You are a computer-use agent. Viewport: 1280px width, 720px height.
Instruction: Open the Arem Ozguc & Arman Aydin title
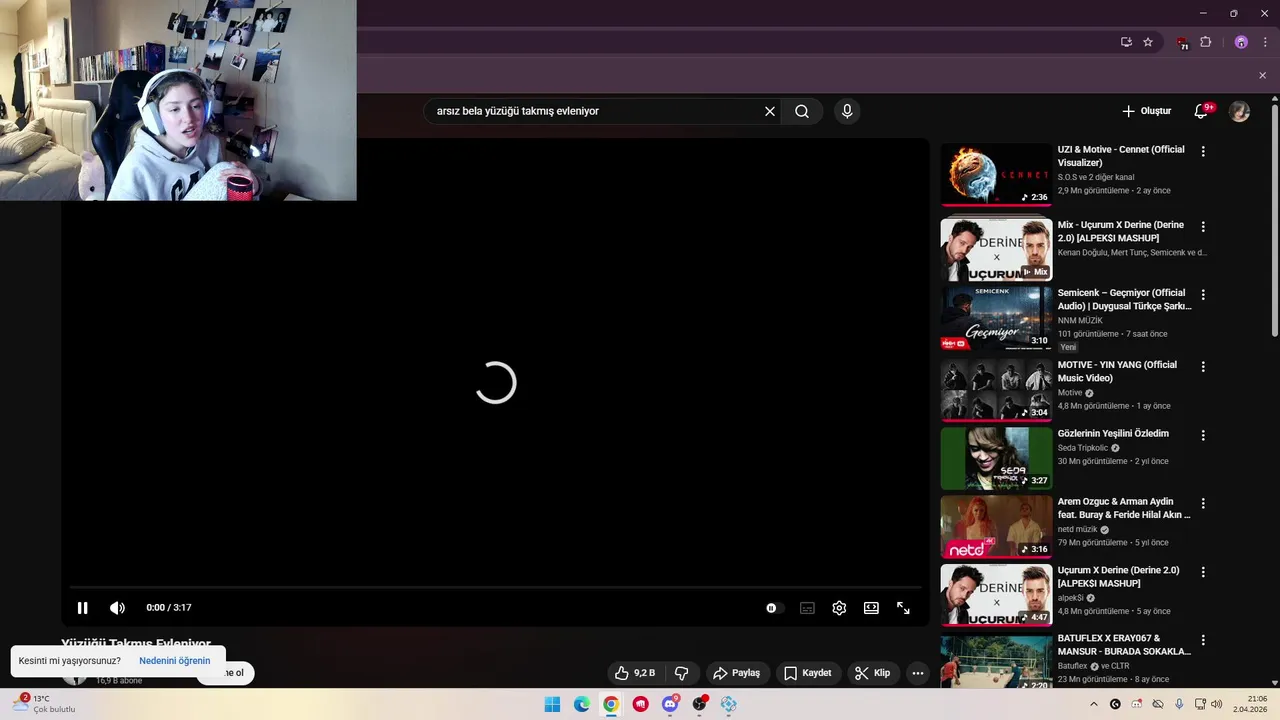tap(1124, 508)
